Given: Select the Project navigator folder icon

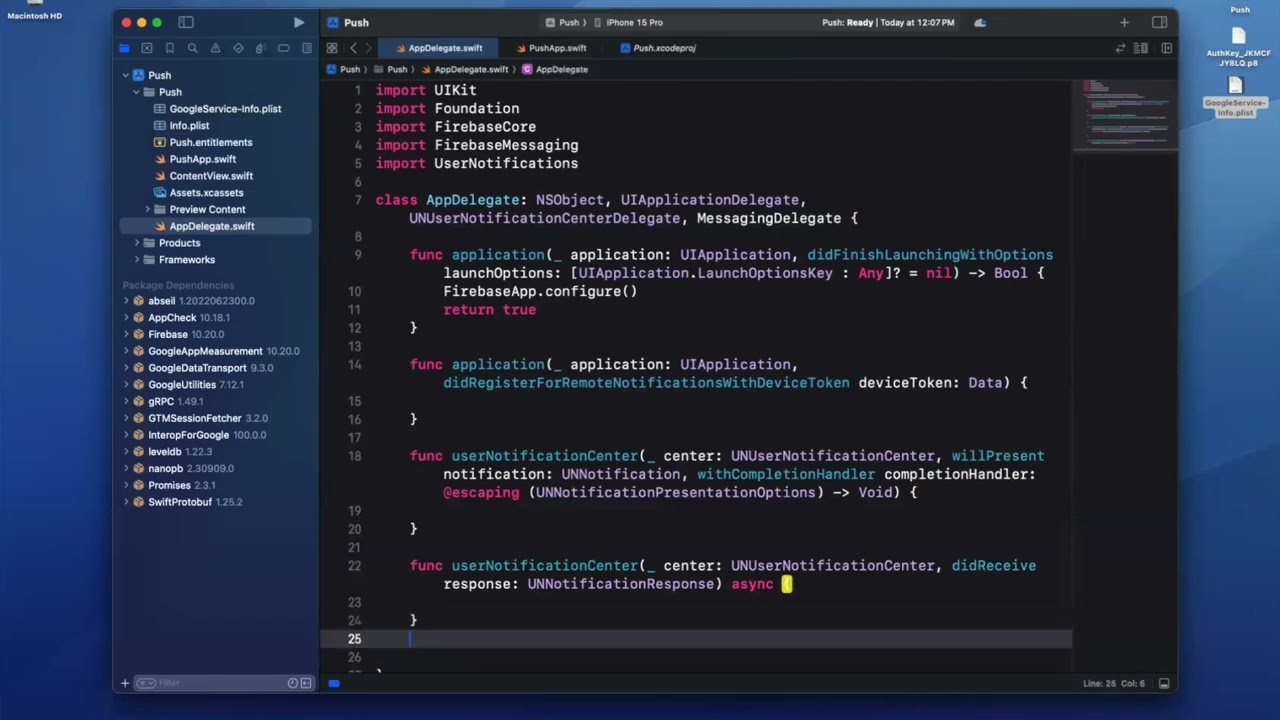Looking at the screenshot, I should pos(124,48).
